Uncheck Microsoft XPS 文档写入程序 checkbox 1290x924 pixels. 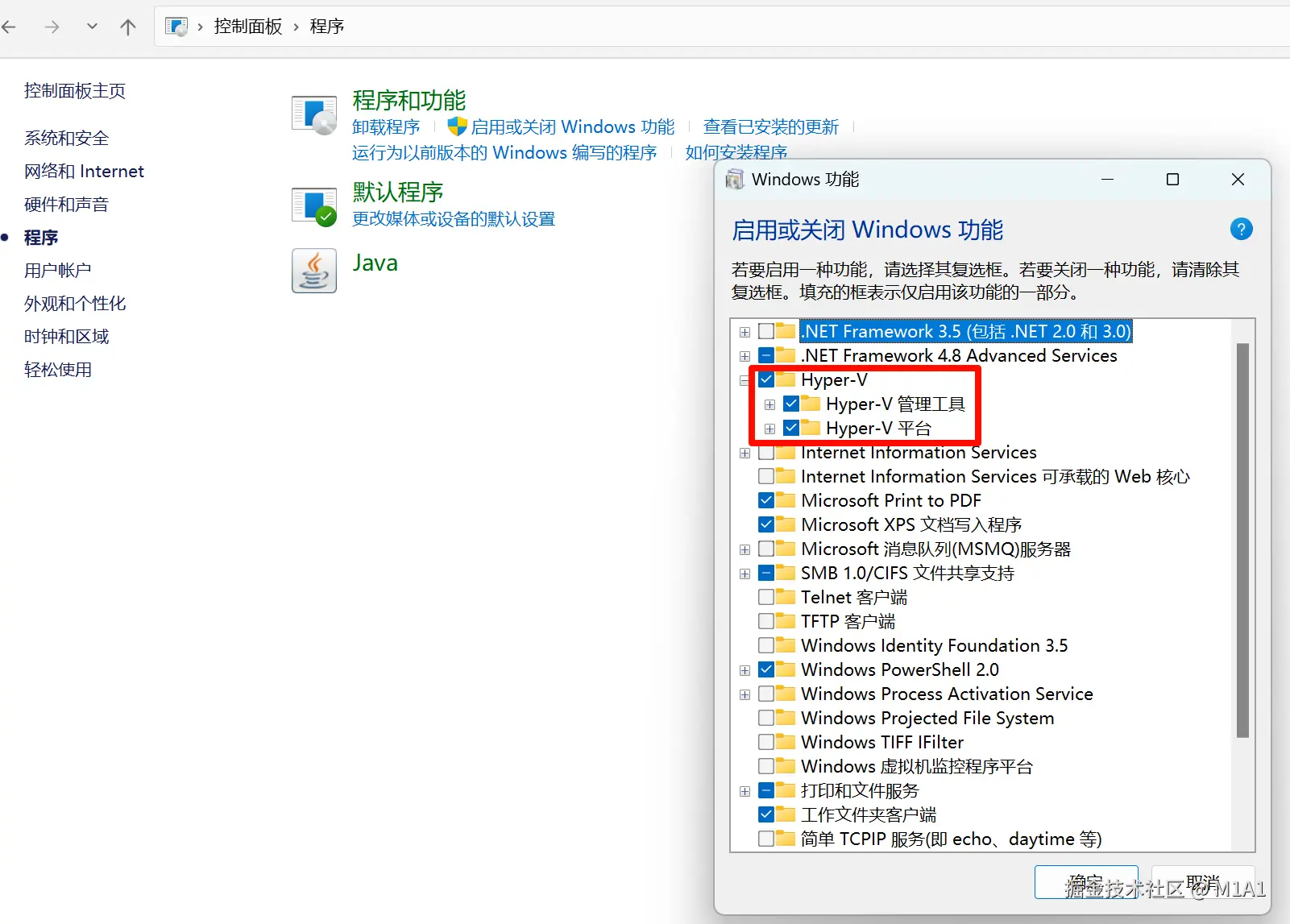point(766,524)
